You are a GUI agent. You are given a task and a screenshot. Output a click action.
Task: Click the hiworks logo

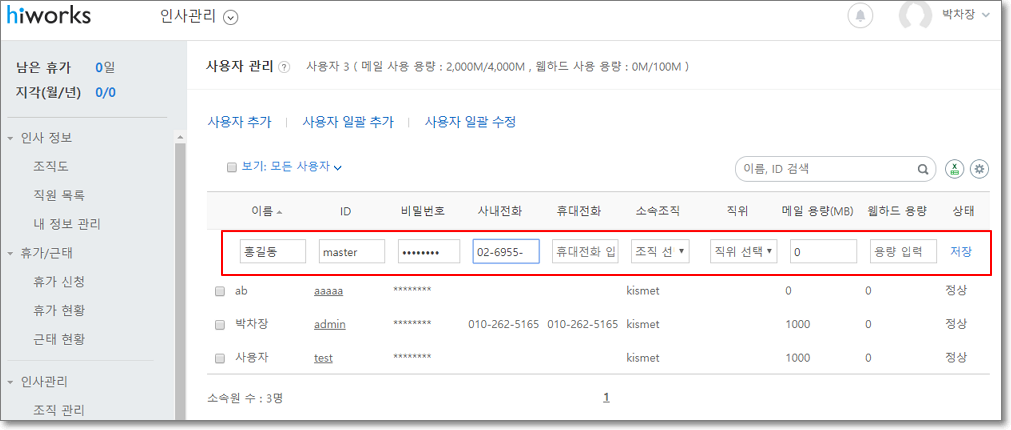[48, 15]
